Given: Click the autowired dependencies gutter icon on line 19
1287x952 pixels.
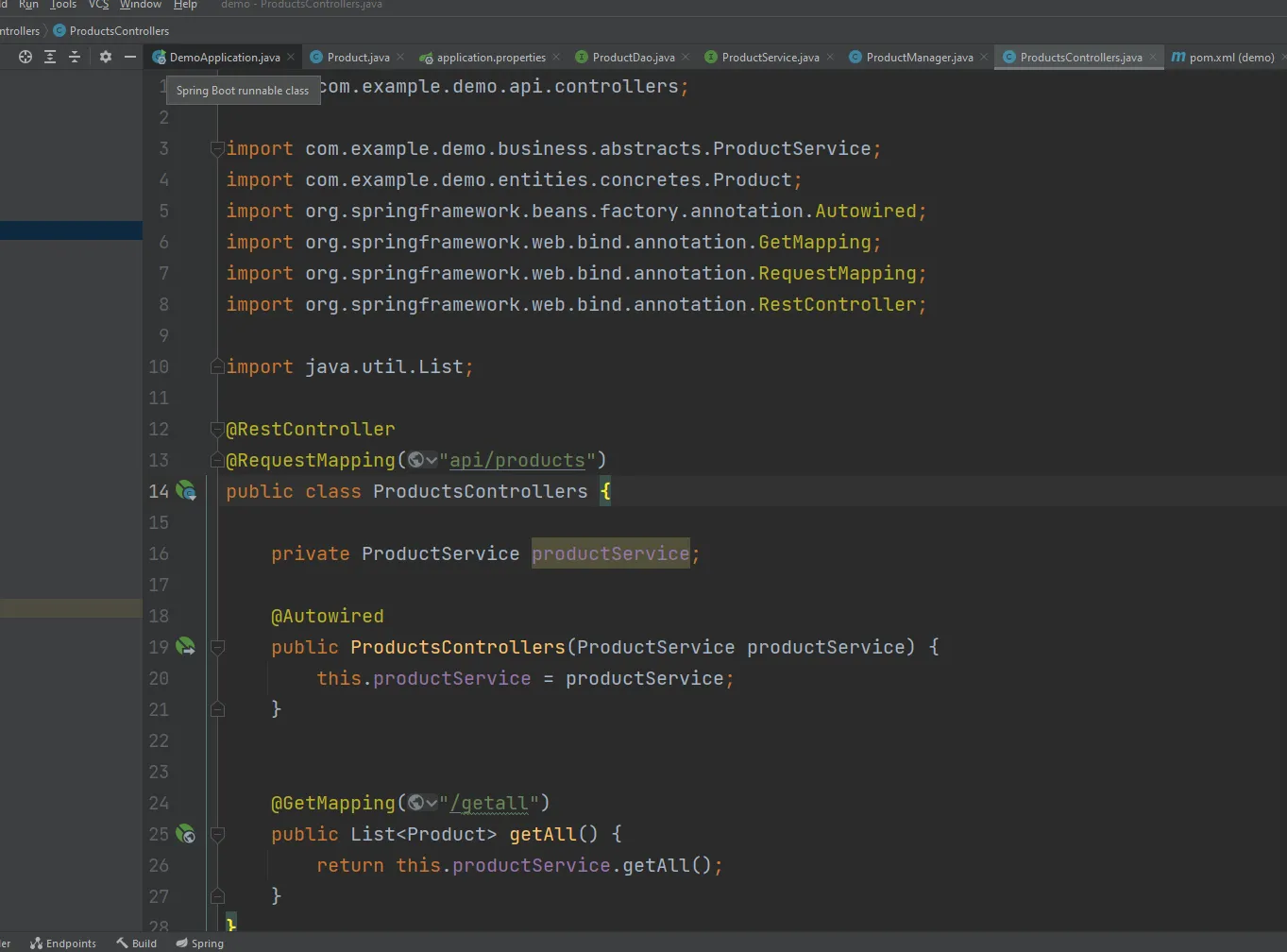Looking at the screenshot, I should pos(186,647).
